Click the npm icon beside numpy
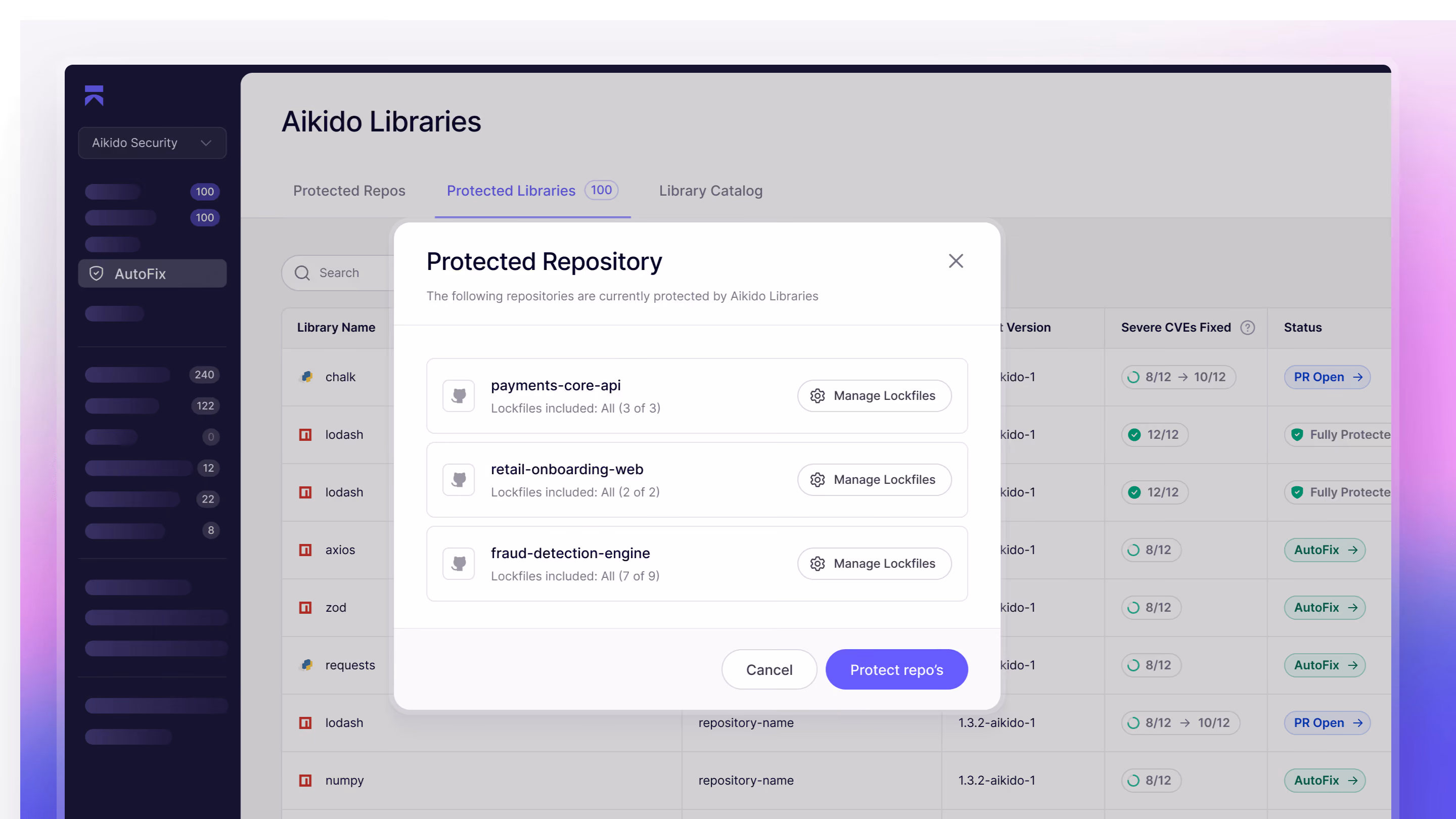Screen dimensions: 1456x819 tap(305, 781)
